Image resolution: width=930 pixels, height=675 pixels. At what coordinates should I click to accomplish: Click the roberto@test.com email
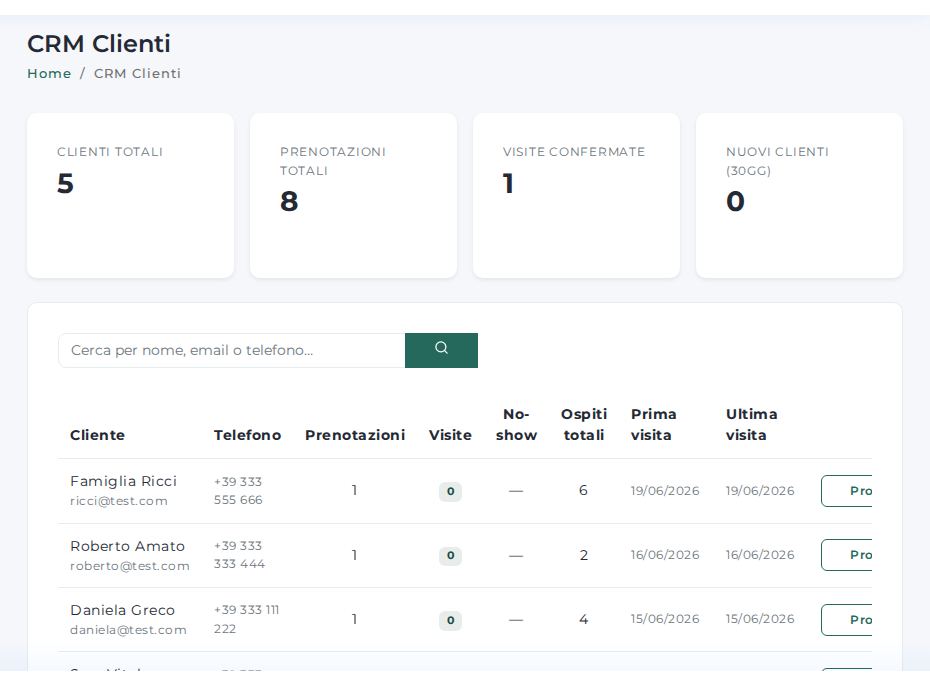130,566
